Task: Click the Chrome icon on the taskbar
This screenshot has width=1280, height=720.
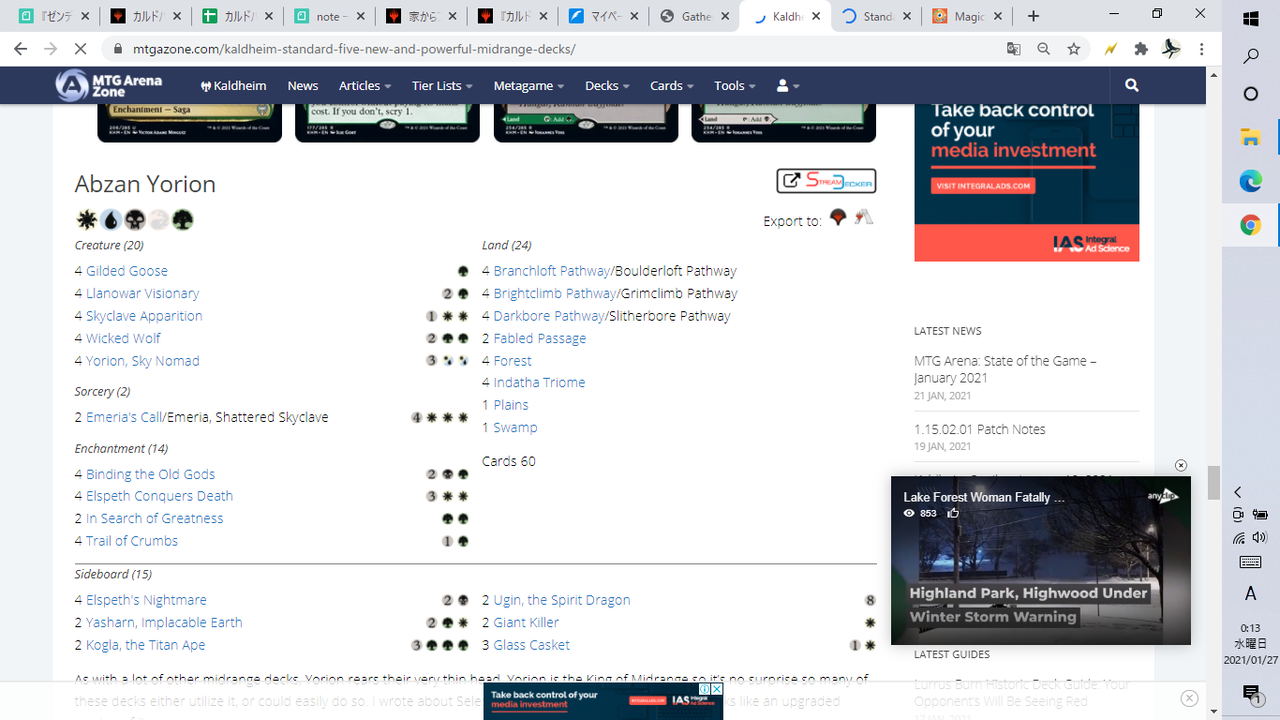Action: (1250, 226)
